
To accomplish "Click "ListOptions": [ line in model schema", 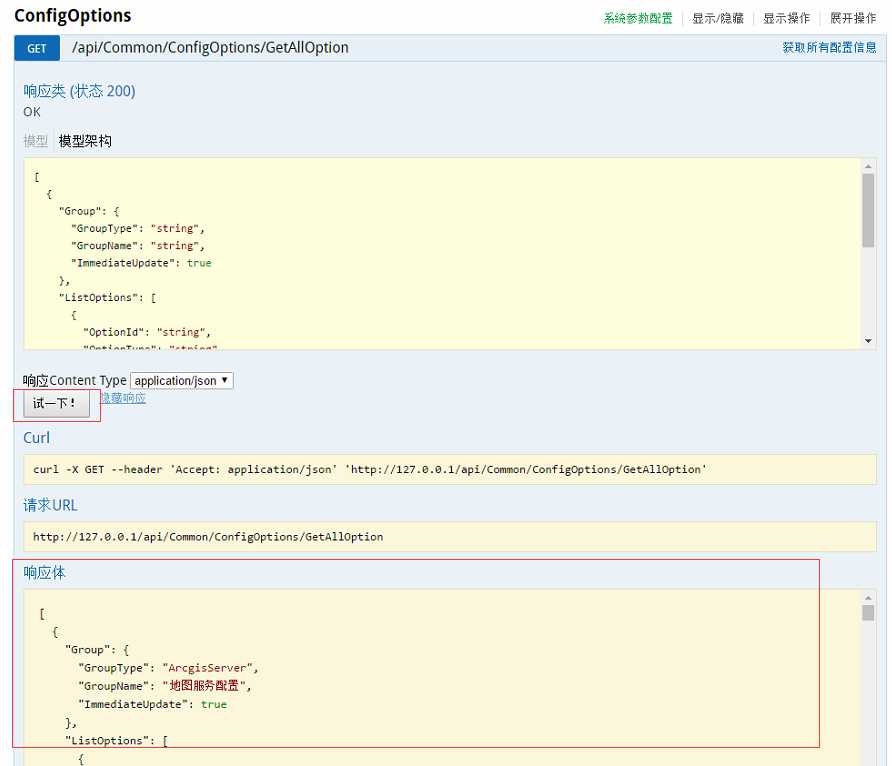I will click(x=108, y=297).
